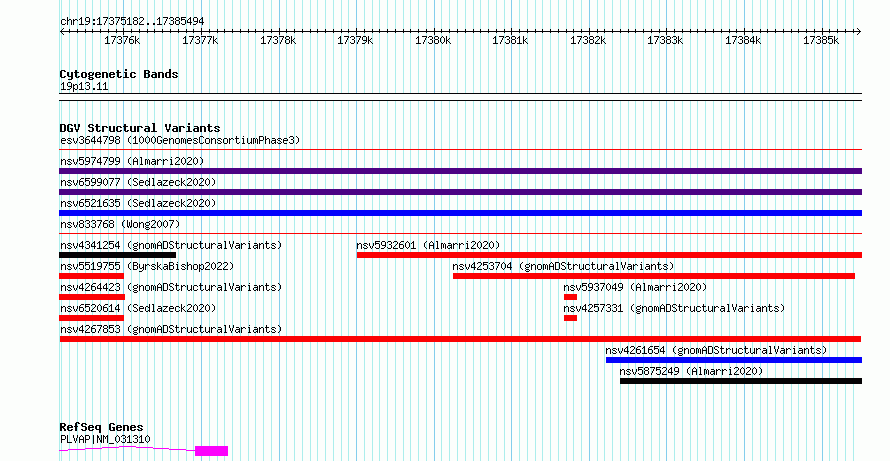This screenshot has height=461, width=890.
Task: Click the 17379k ruler mark
Action: tap(355, 40)
